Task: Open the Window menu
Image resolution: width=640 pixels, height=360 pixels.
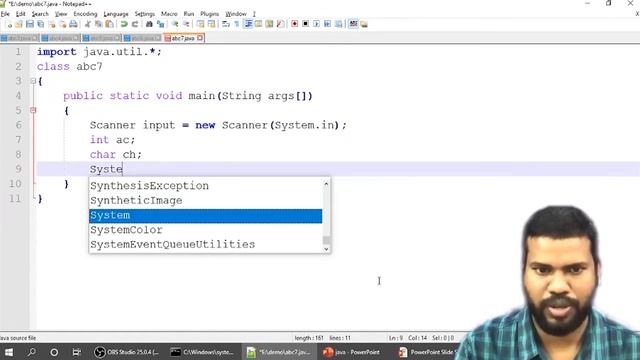Action: (236, 14)
